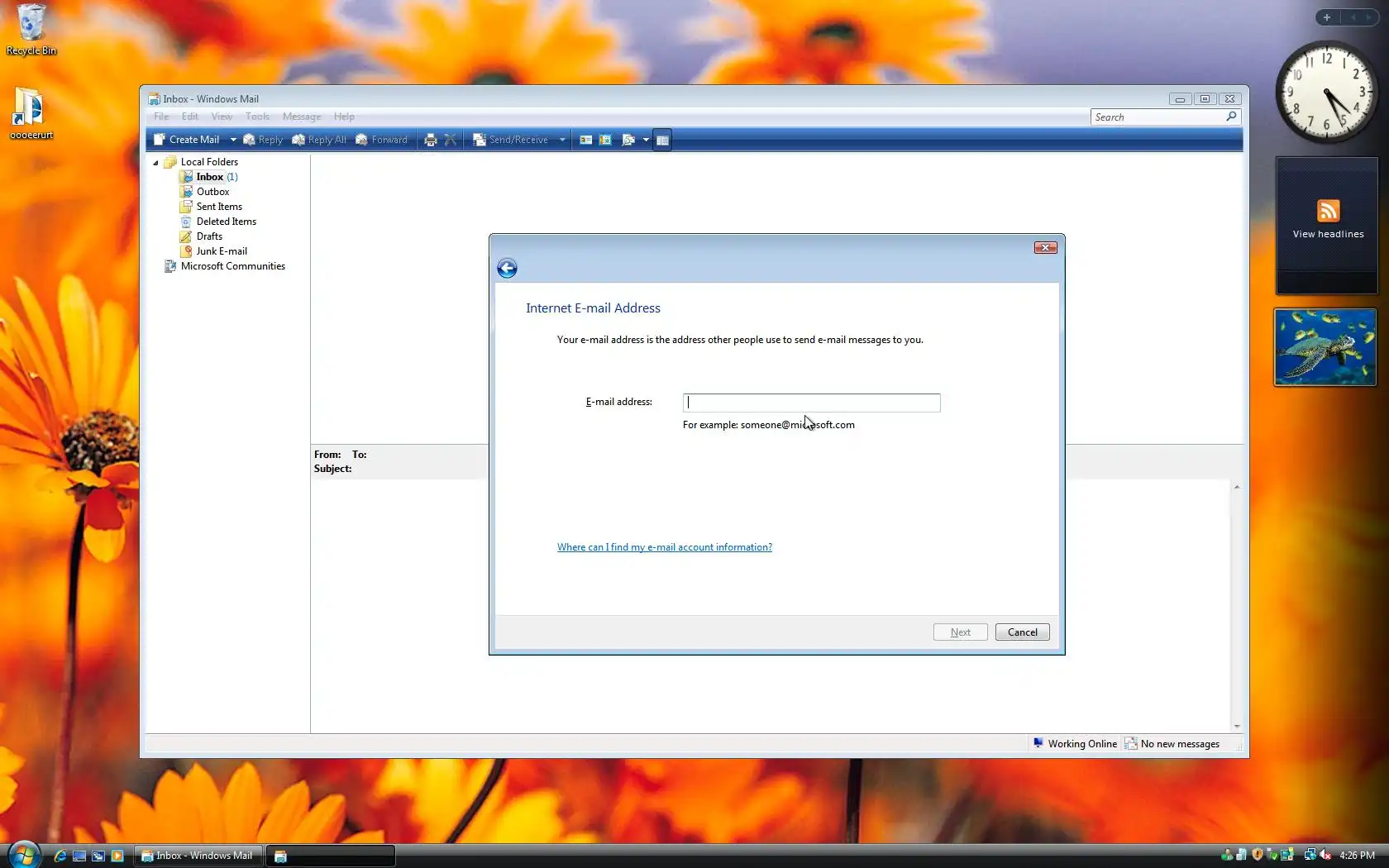Open the View menu
The height and width of the screenshot is (868, 1389).
[222, 117]
